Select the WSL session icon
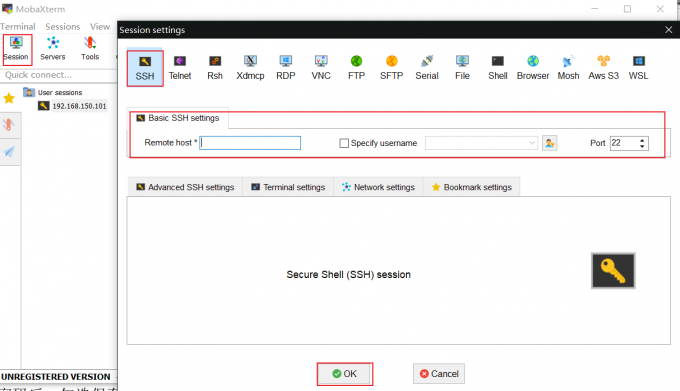680x391 pixels. pyautogui.click(x=639, y=68)
